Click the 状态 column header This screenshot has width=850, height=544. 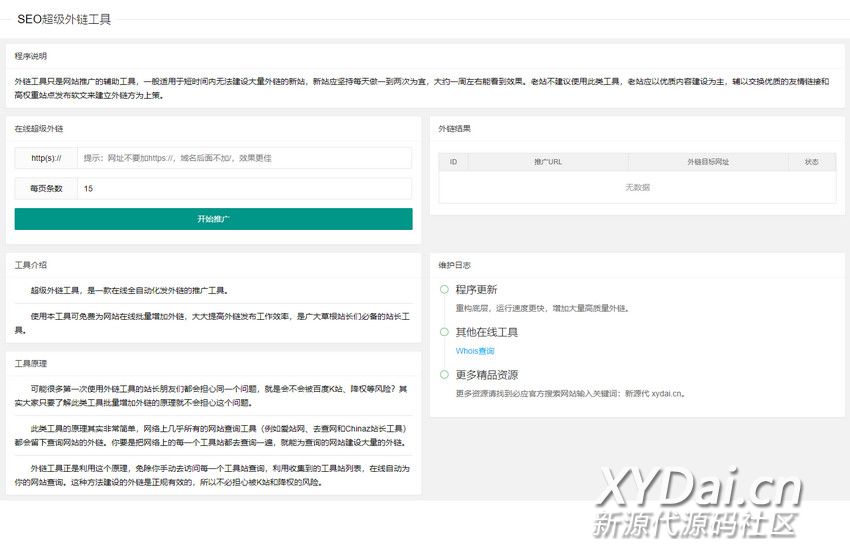click(811, 161)
